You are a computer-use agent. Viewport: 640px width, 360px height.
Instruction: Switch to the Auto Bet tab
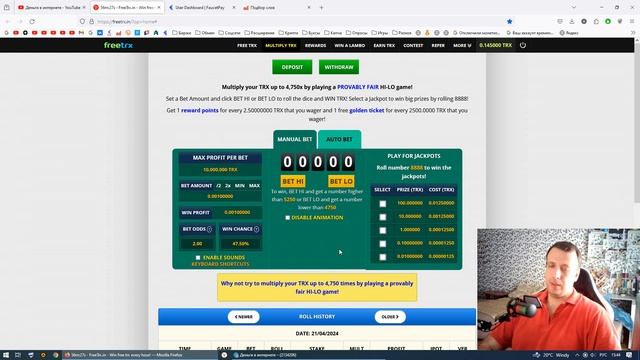point(339,139)
